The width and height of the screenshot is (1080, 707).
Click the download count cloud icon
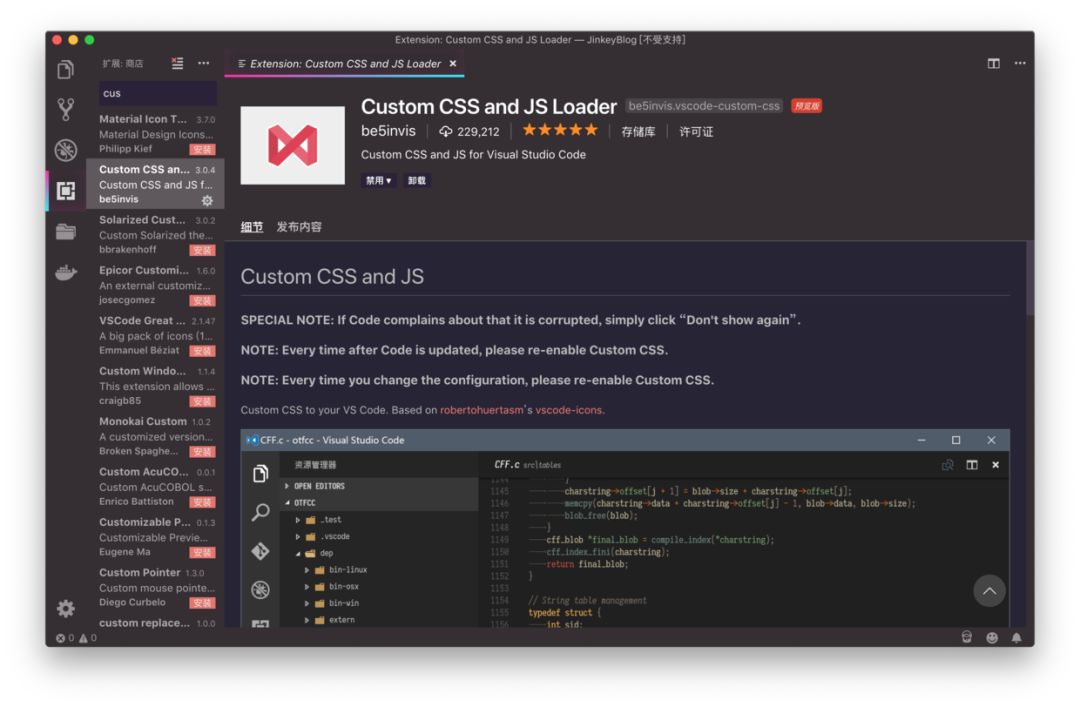point(446,131)
